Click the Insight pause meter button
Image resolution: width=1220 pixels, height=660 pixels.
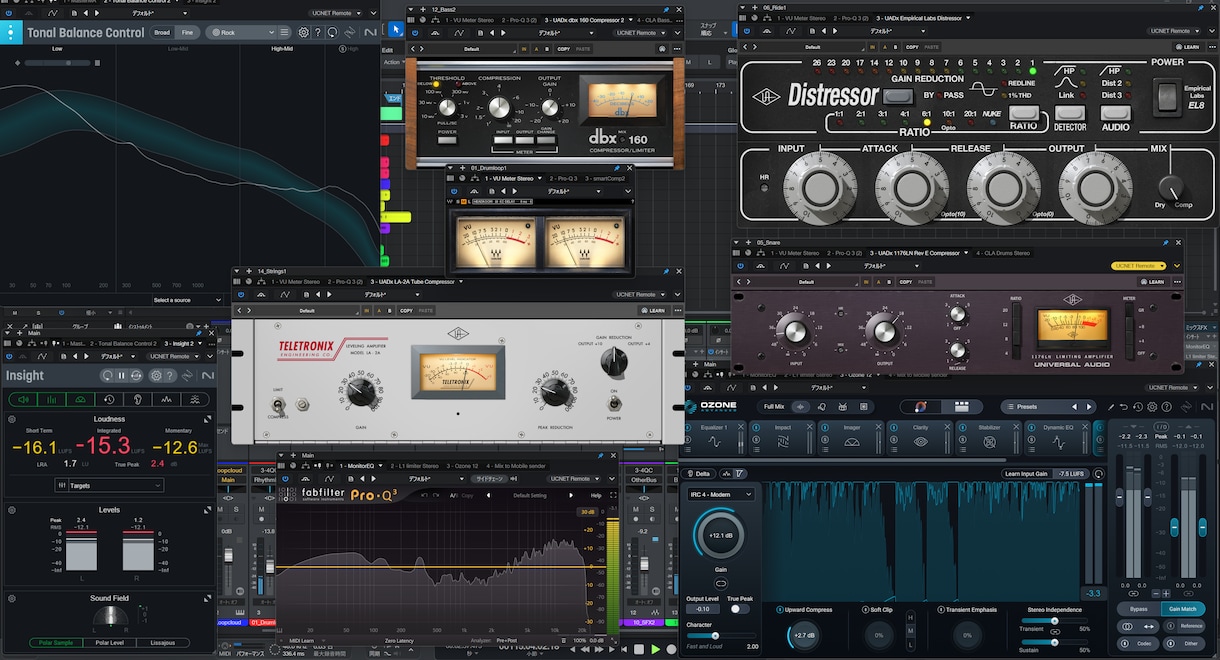click(x=122, y=375)
